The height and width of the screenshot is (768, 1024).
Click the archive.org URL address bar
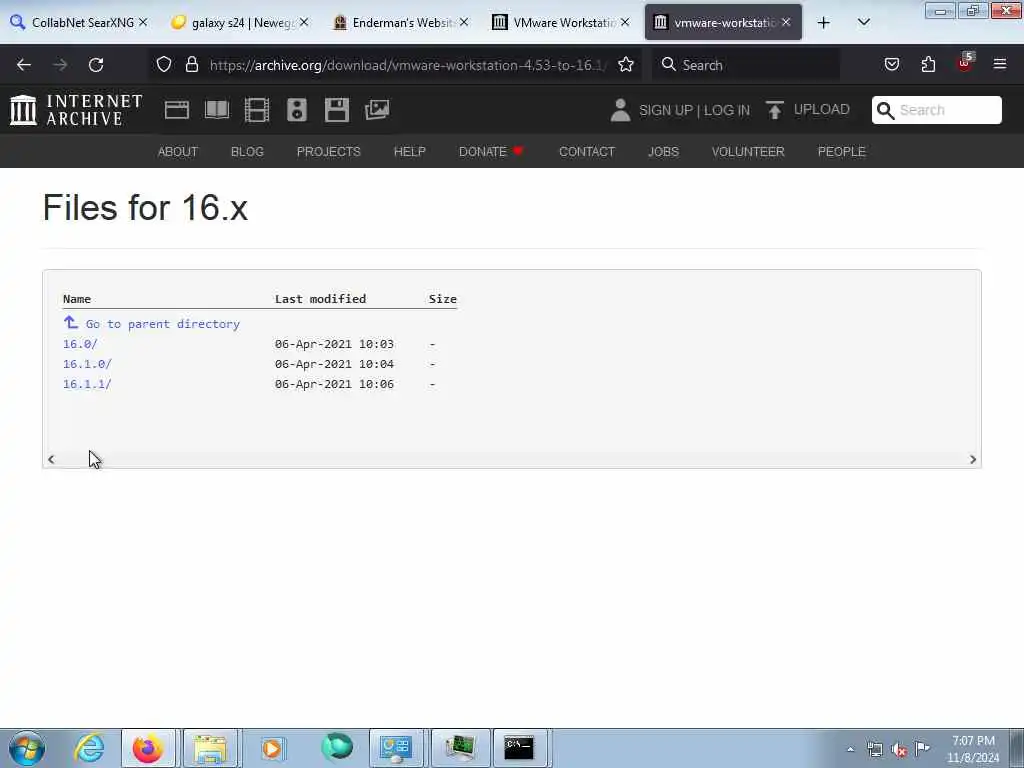tap(408, 65)
